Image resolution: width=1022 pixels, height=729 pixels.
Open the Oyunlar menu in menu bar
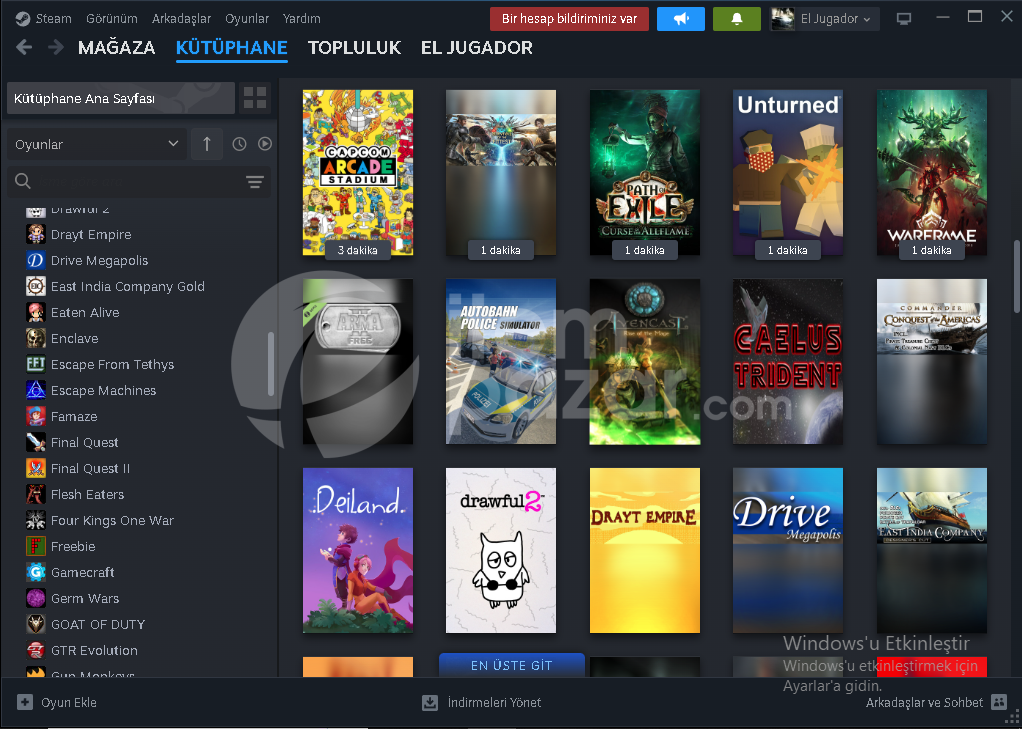tap(246, 19)
